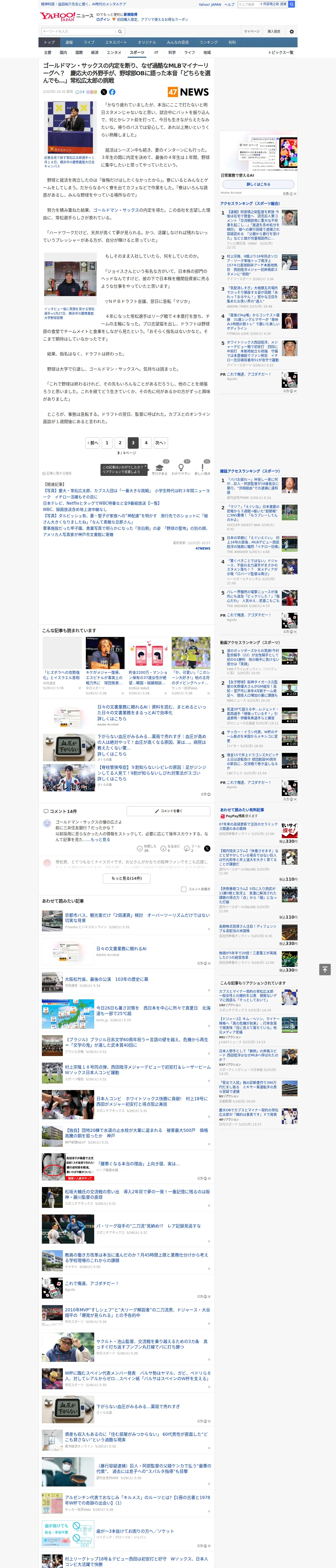Click ヘルプ link at top
This screenshot has width=336, height=1568.
[229, 4]
